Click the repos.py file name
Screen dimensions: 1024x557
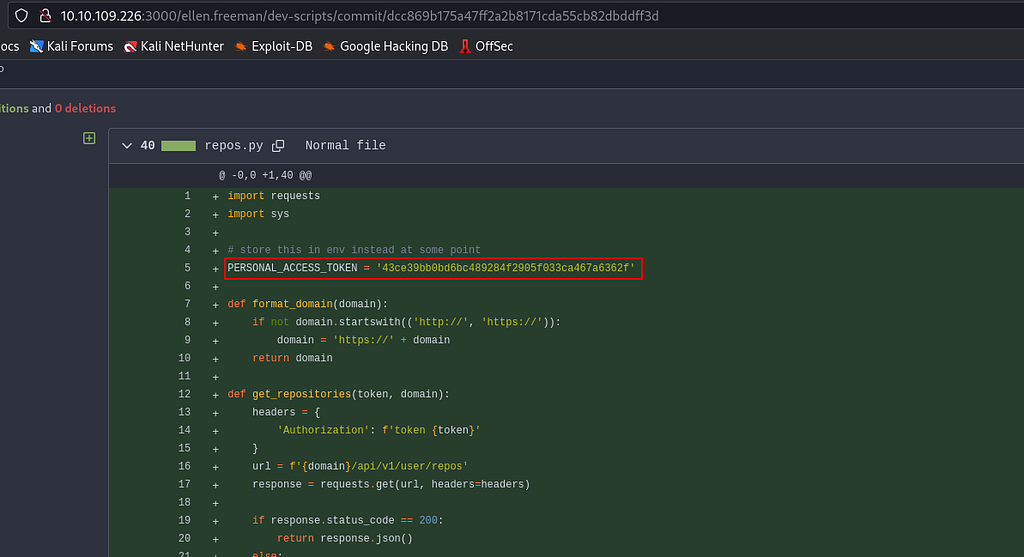(x=234, y=146)
